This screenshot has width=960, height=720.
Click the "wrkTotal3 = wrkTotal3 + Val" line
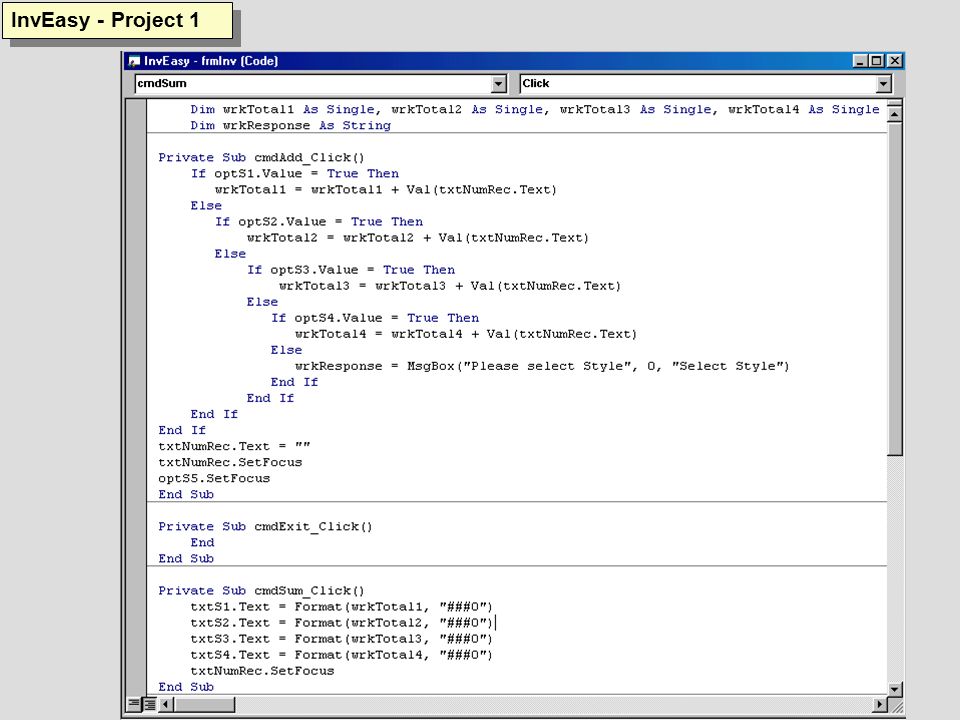click(450, 286)
